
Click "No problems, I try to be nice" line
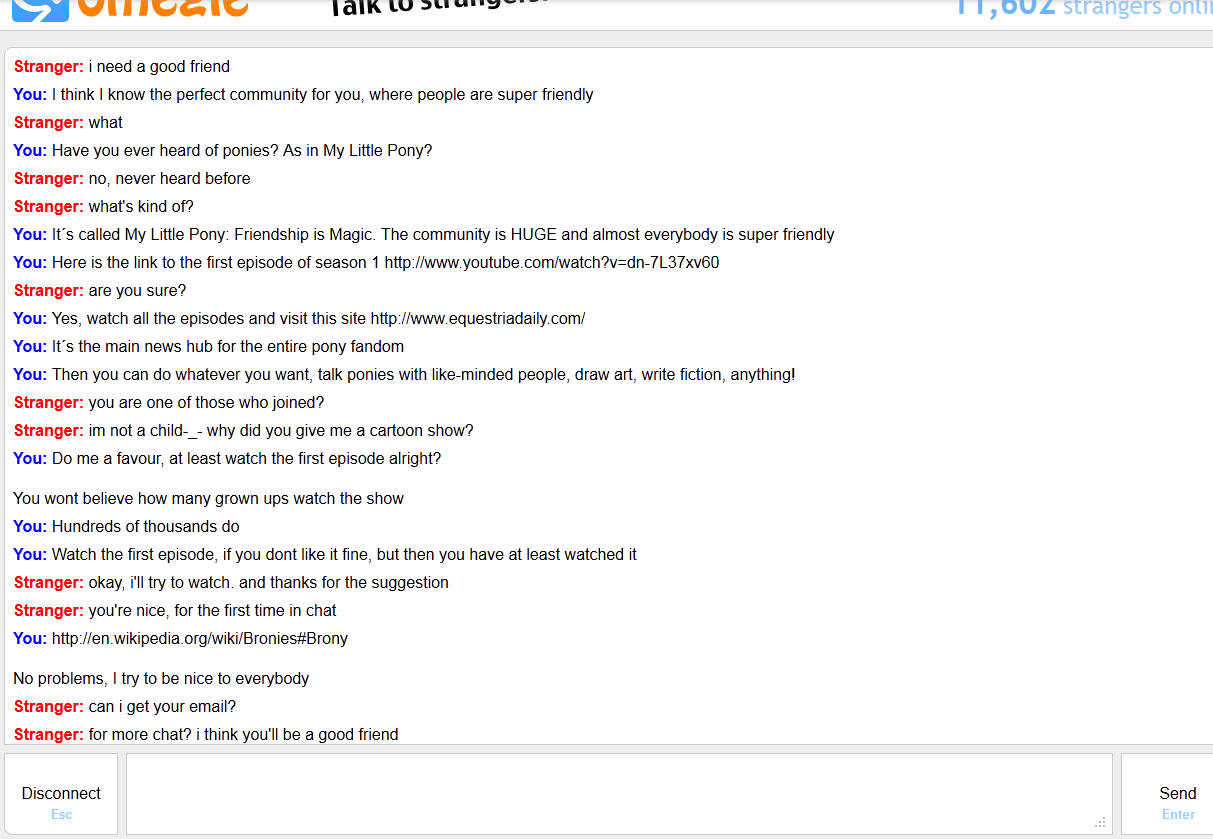(161, 679)
